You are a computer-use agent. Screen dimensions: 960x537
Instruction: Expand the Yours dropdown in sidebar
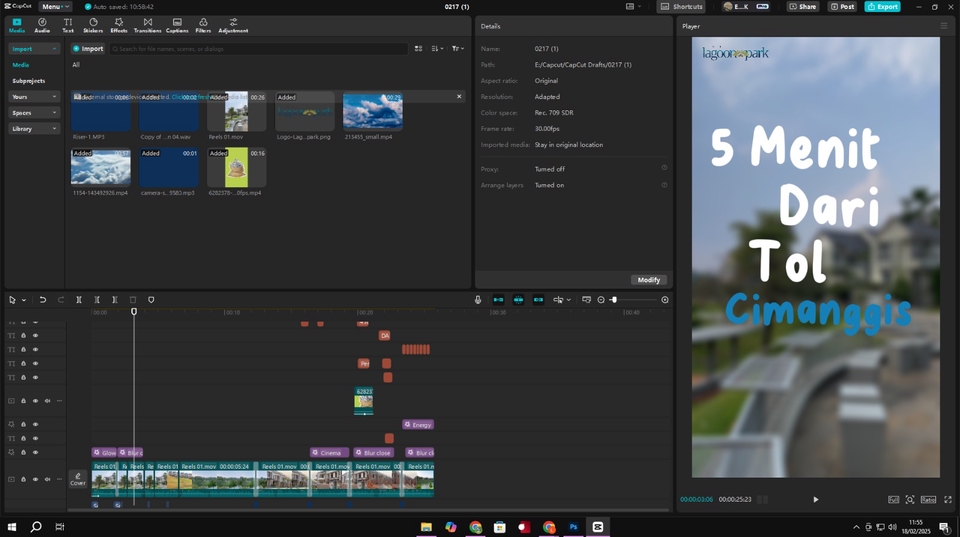tap(34, 97)
